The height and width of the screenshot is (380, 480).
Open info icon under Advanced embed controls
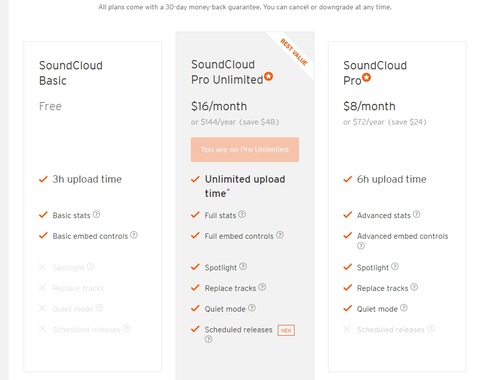click(x=361, y=246)
